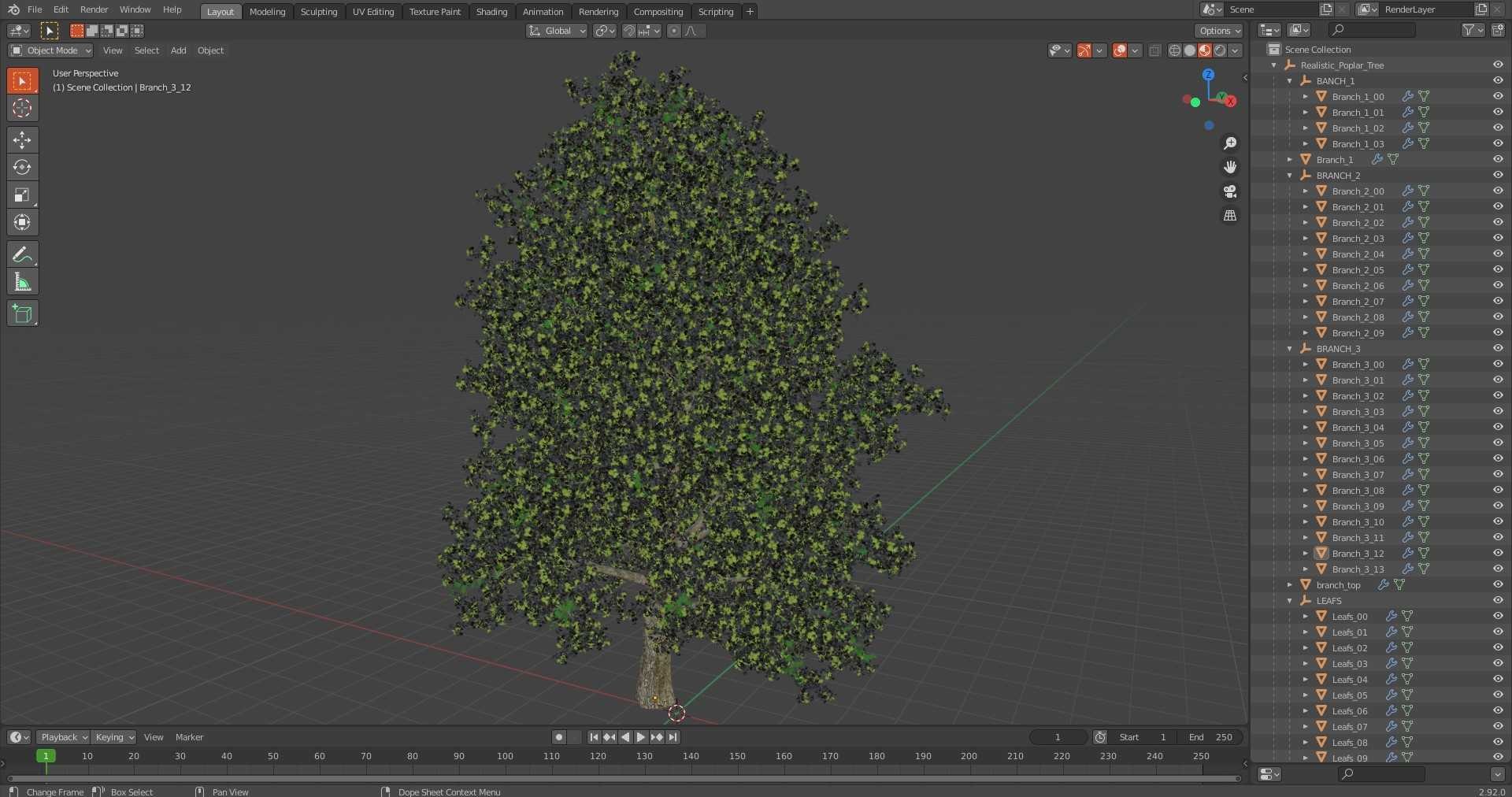Open the Render menu
Screen dimensions: 1512x797
point(94,9)
